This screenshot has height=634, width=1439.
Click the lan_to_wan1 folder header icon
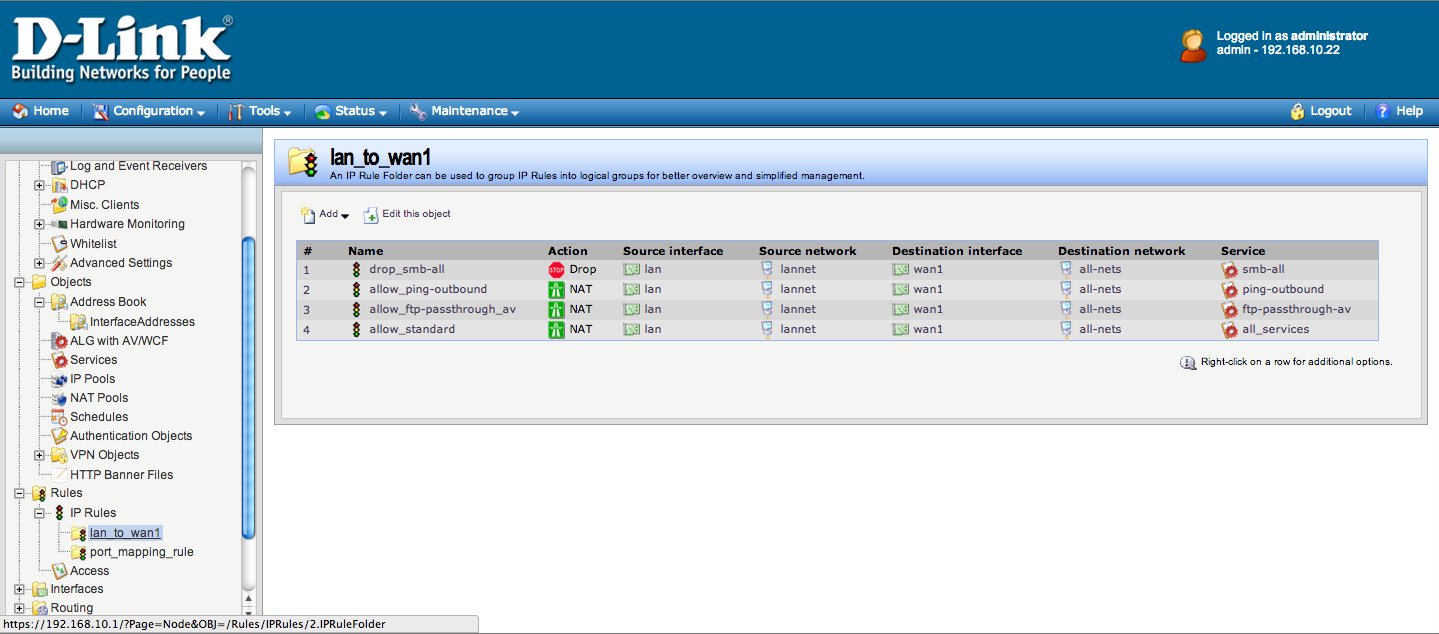click(x=304, y=161)
